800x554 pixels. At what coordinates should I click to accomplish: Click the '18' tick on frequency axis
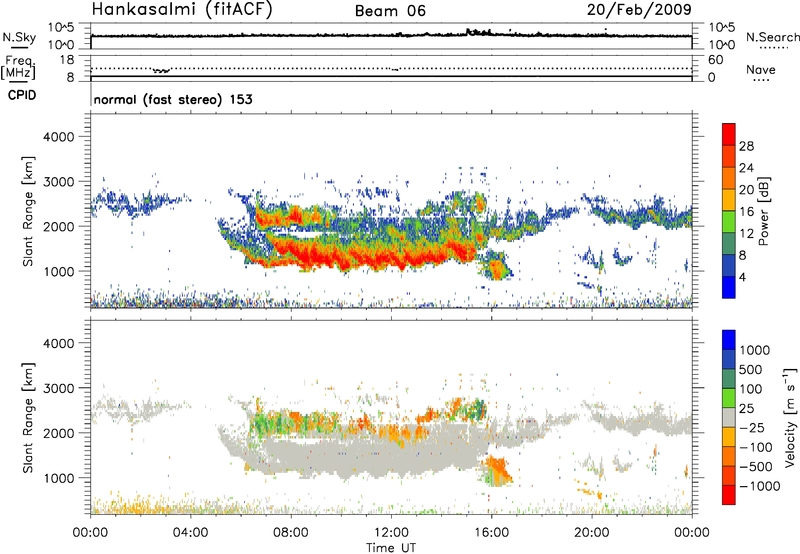click(67, 60)
